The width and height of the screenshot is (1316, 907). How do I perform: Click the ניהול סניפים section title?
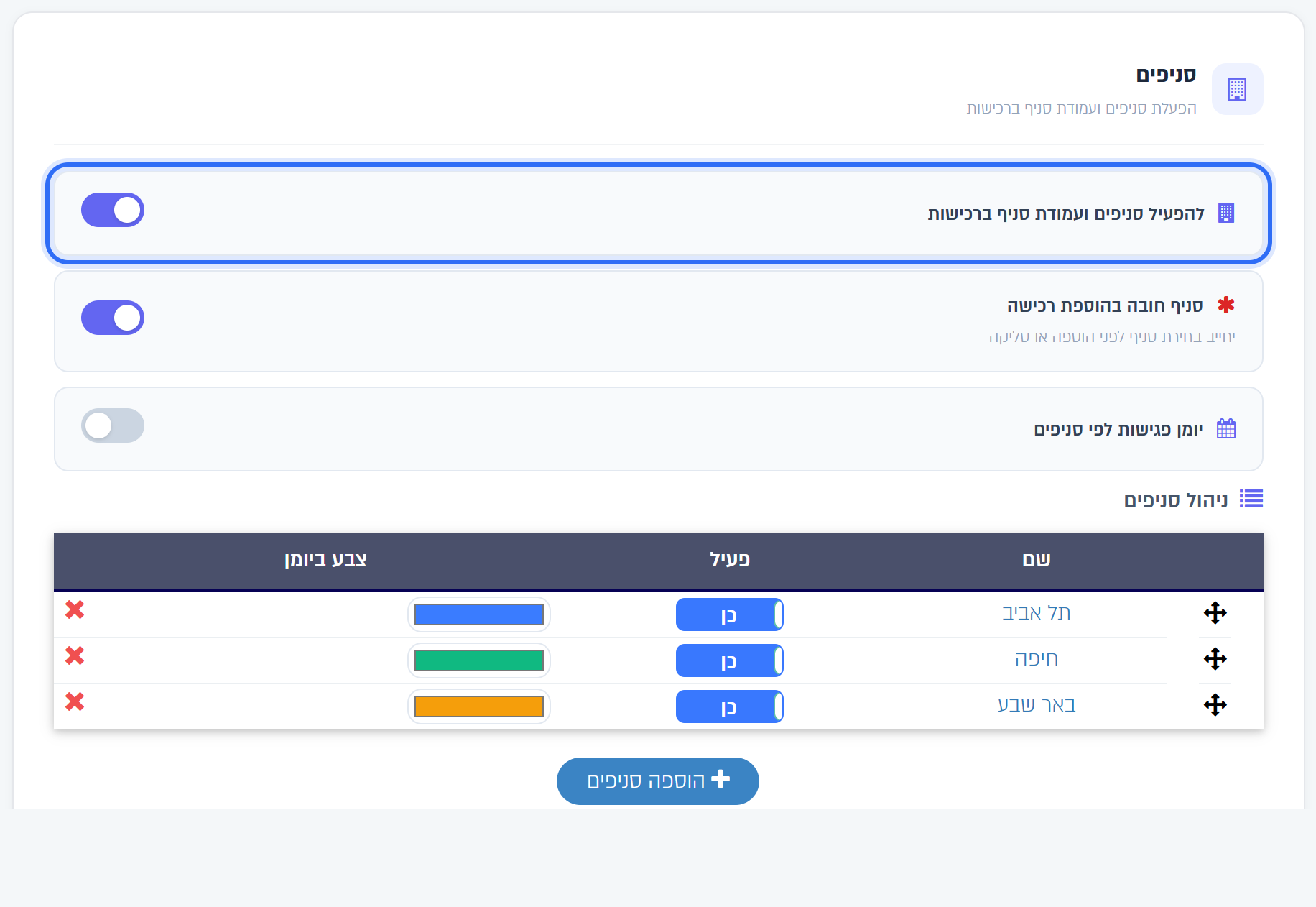point(1176,500)
